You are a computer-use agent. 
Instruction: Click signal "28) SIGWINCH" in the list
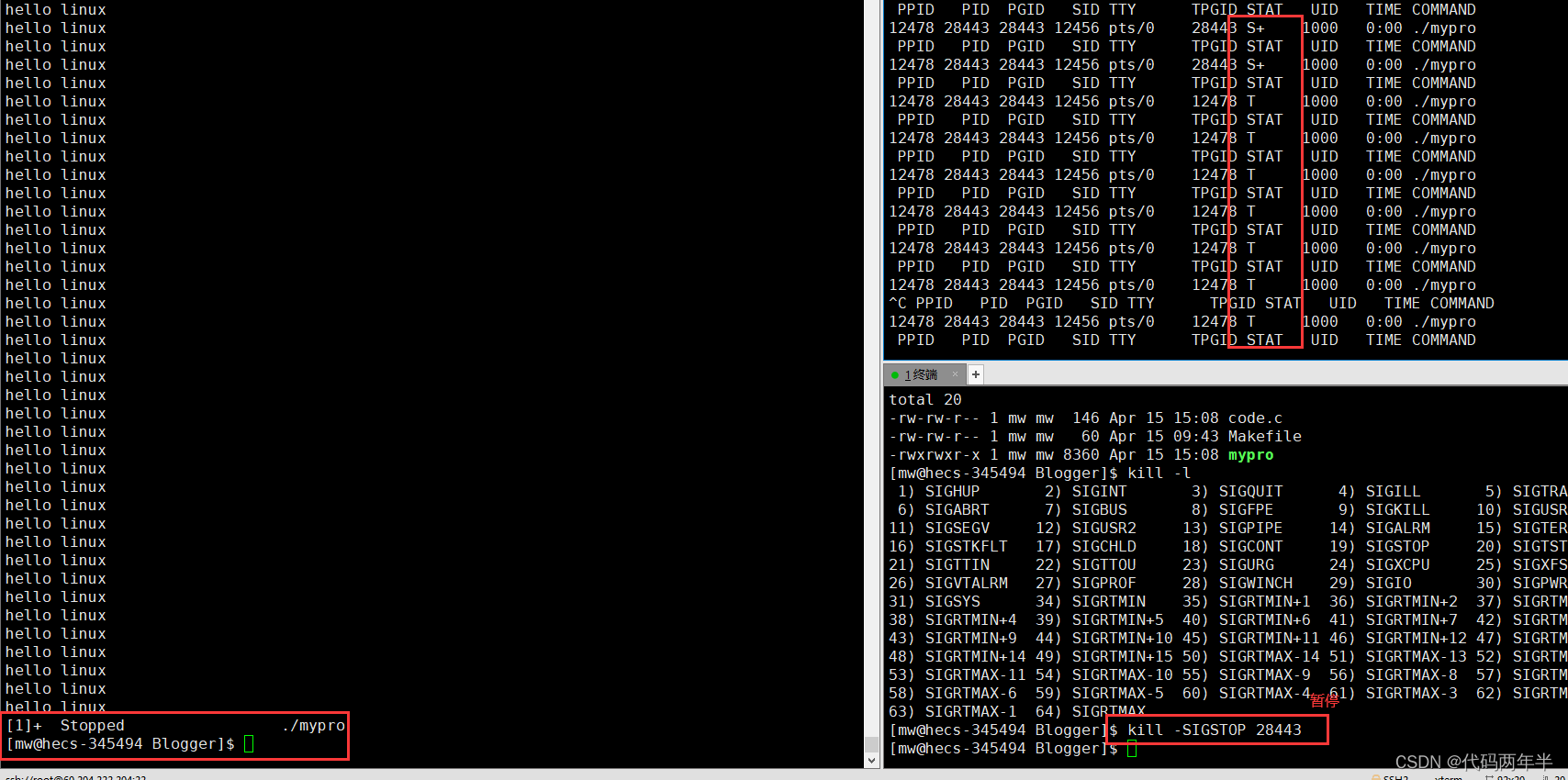[1237, 584]
